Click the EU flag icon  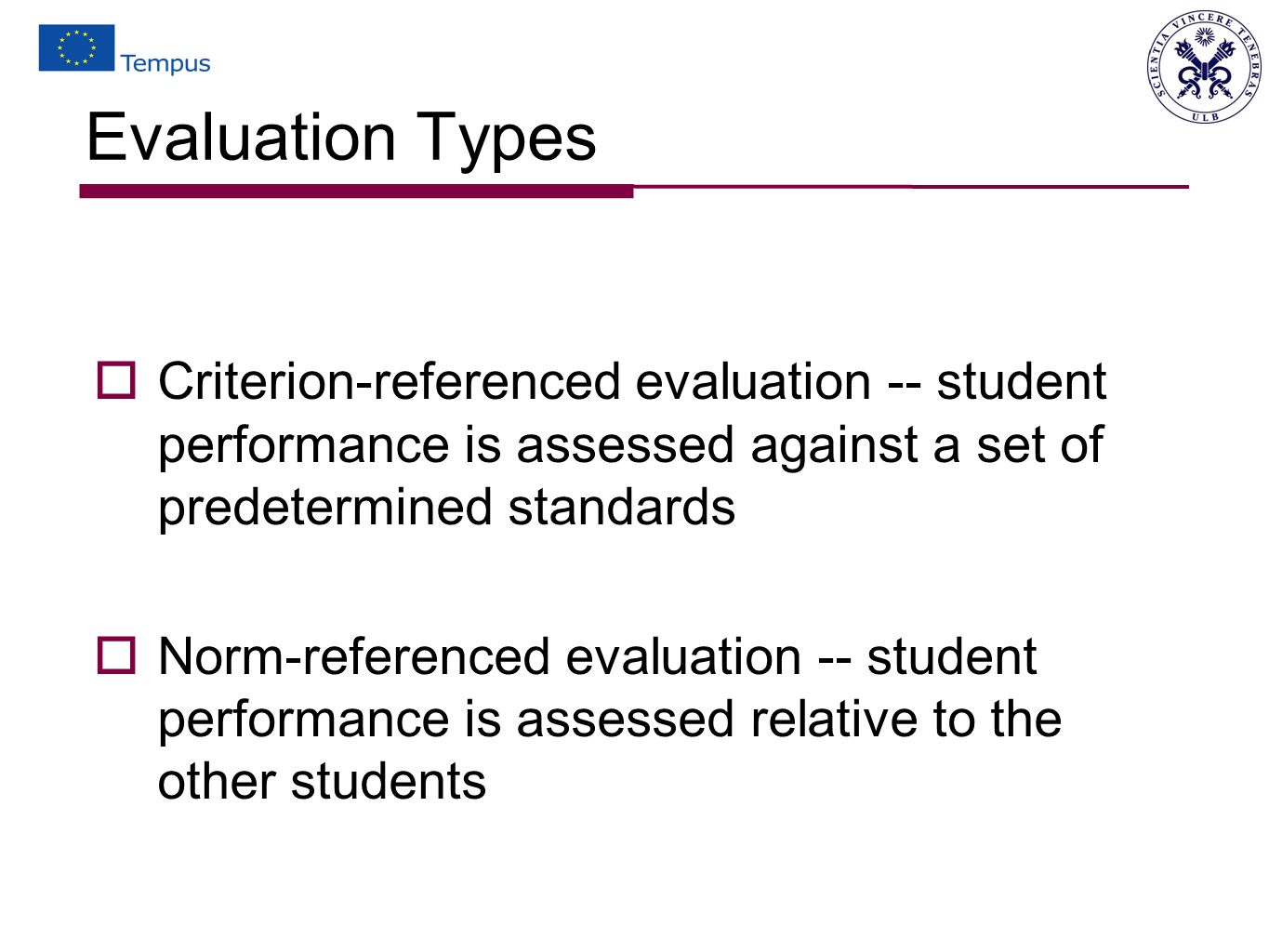click(x=76, y=48)
